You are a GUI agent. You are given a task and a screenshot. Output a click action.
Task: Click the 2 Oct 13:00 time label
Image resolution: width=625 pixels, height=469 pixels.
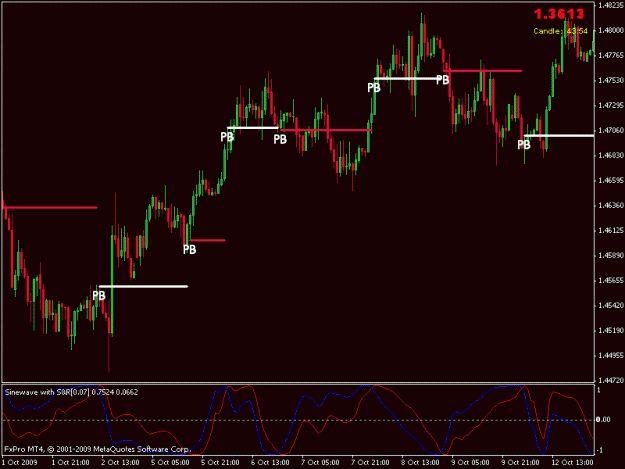click(x=120, y=463)
